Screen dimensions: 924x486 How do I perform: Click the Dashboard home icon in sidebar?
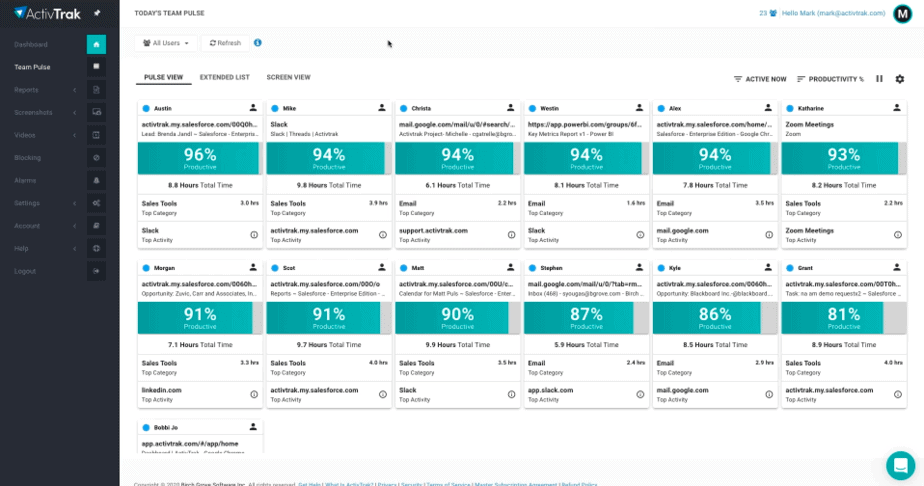click(96, 45)
